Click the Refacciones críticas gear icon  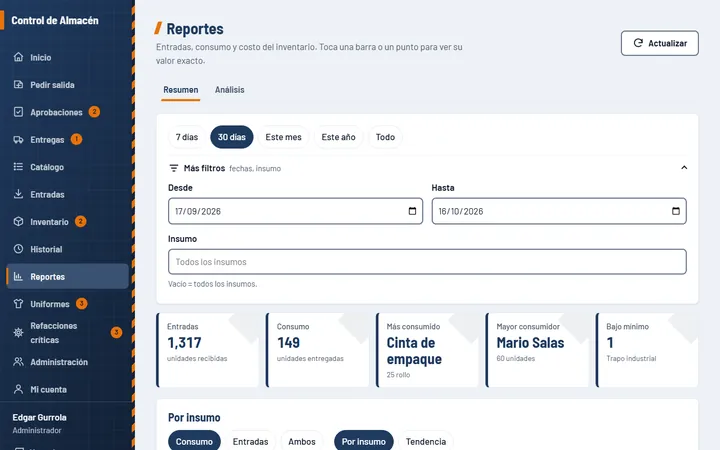point(18,332)
